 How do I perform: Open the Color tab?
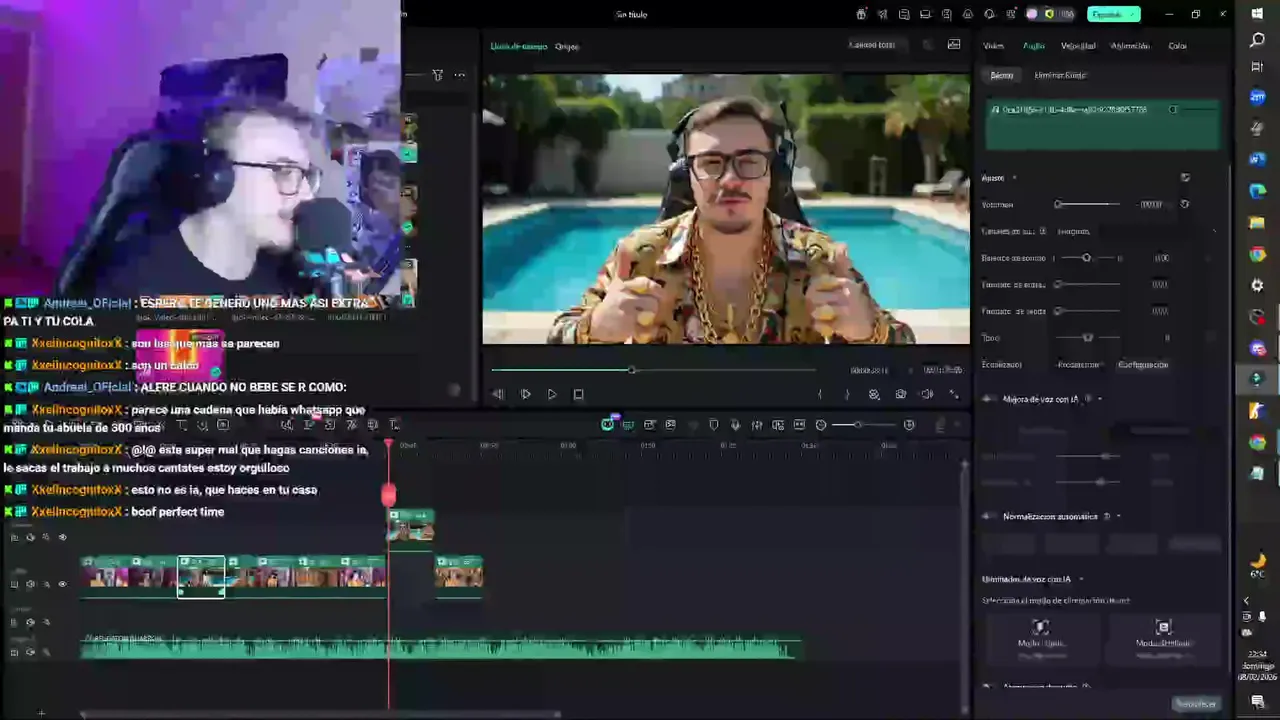click(x=1177, y=46)
